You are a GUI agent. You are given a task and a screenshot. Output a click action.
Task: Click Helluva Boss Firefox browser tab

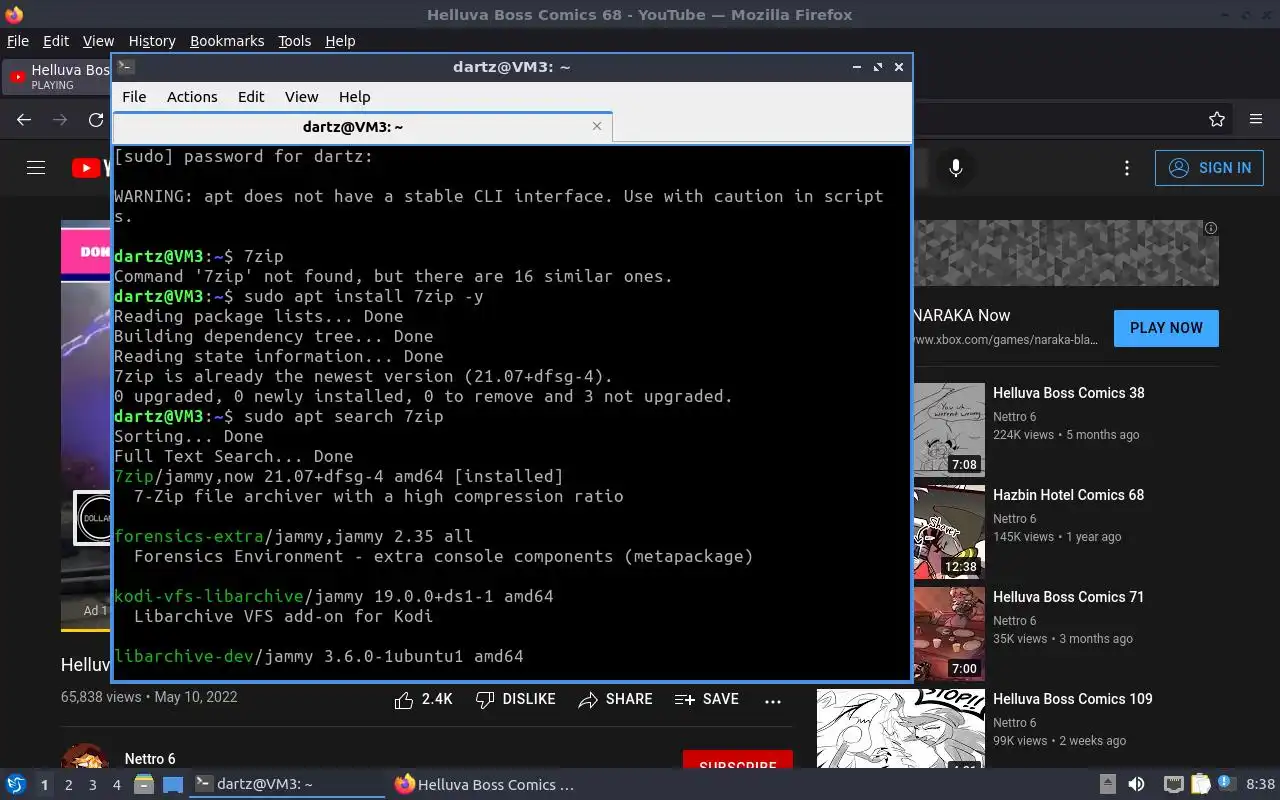(57, 76)
